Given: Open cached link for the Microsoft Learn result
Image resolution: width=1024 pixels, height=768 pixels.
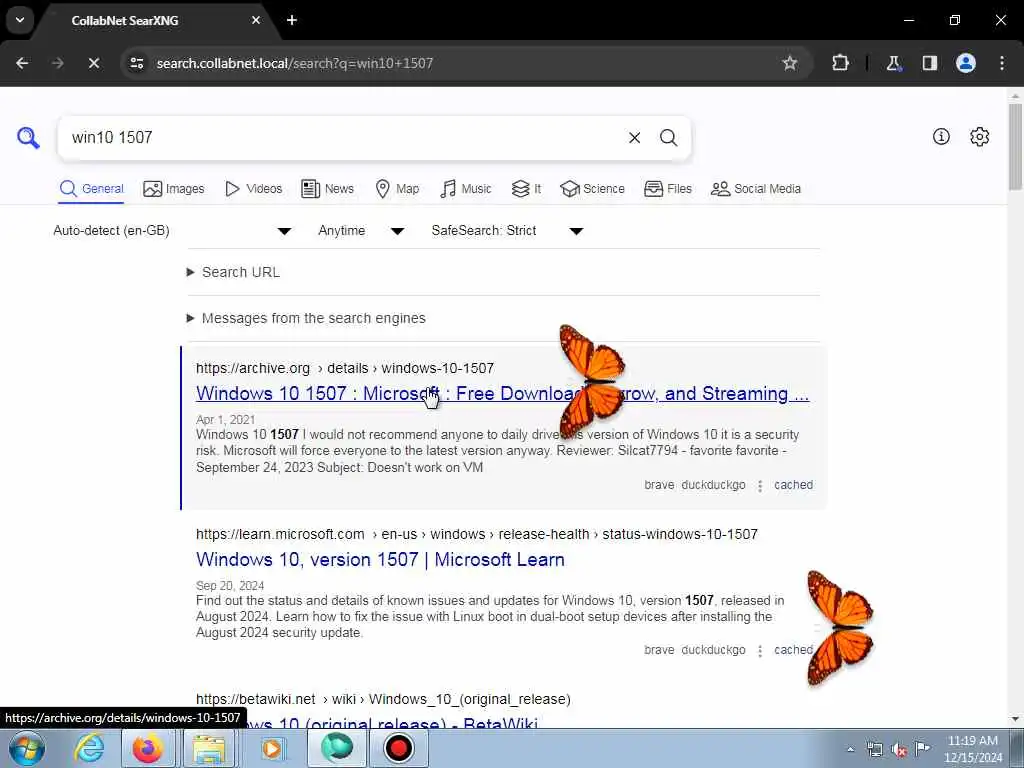Looking at the screenshot, I should (x=793, y=650).
